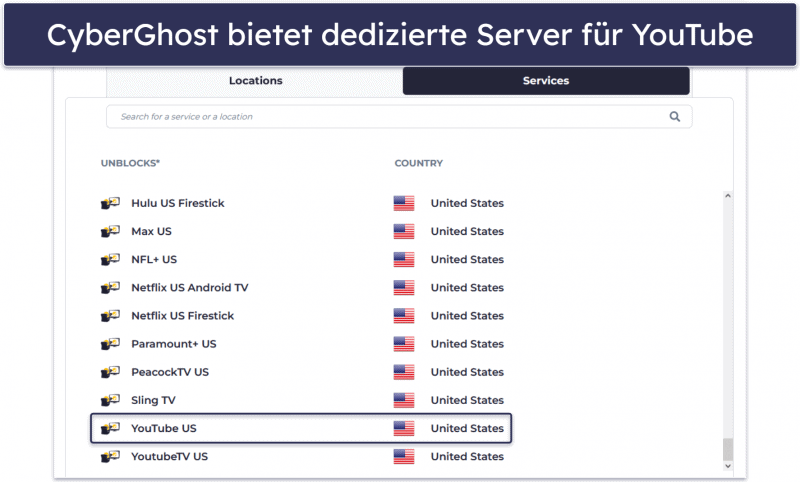Select the YouTube US server entry
Screen dimensions: 800x482
click(301, 428)
